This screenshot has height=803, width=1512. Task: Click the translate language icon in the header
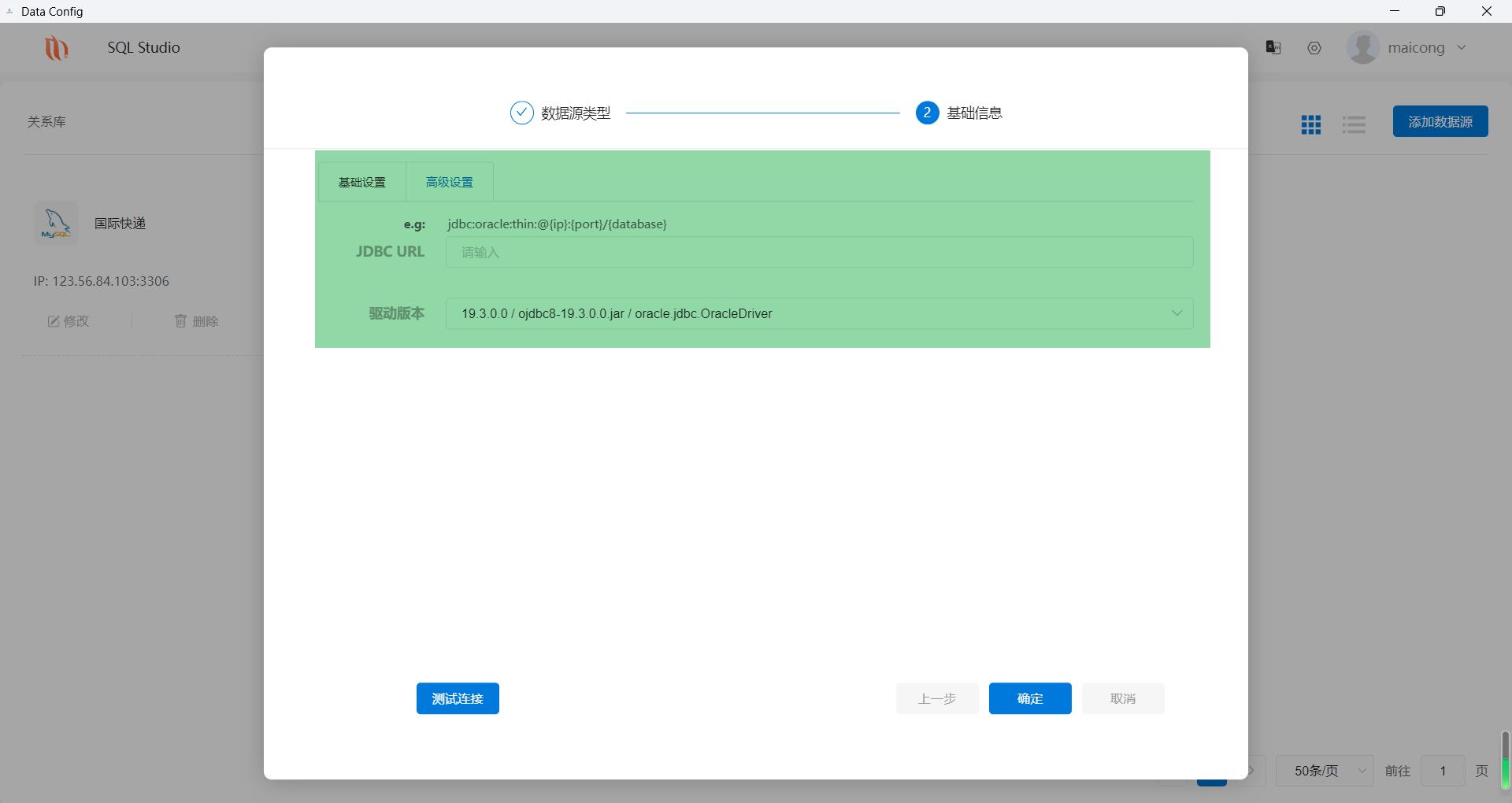click(x=1273, y=47)
